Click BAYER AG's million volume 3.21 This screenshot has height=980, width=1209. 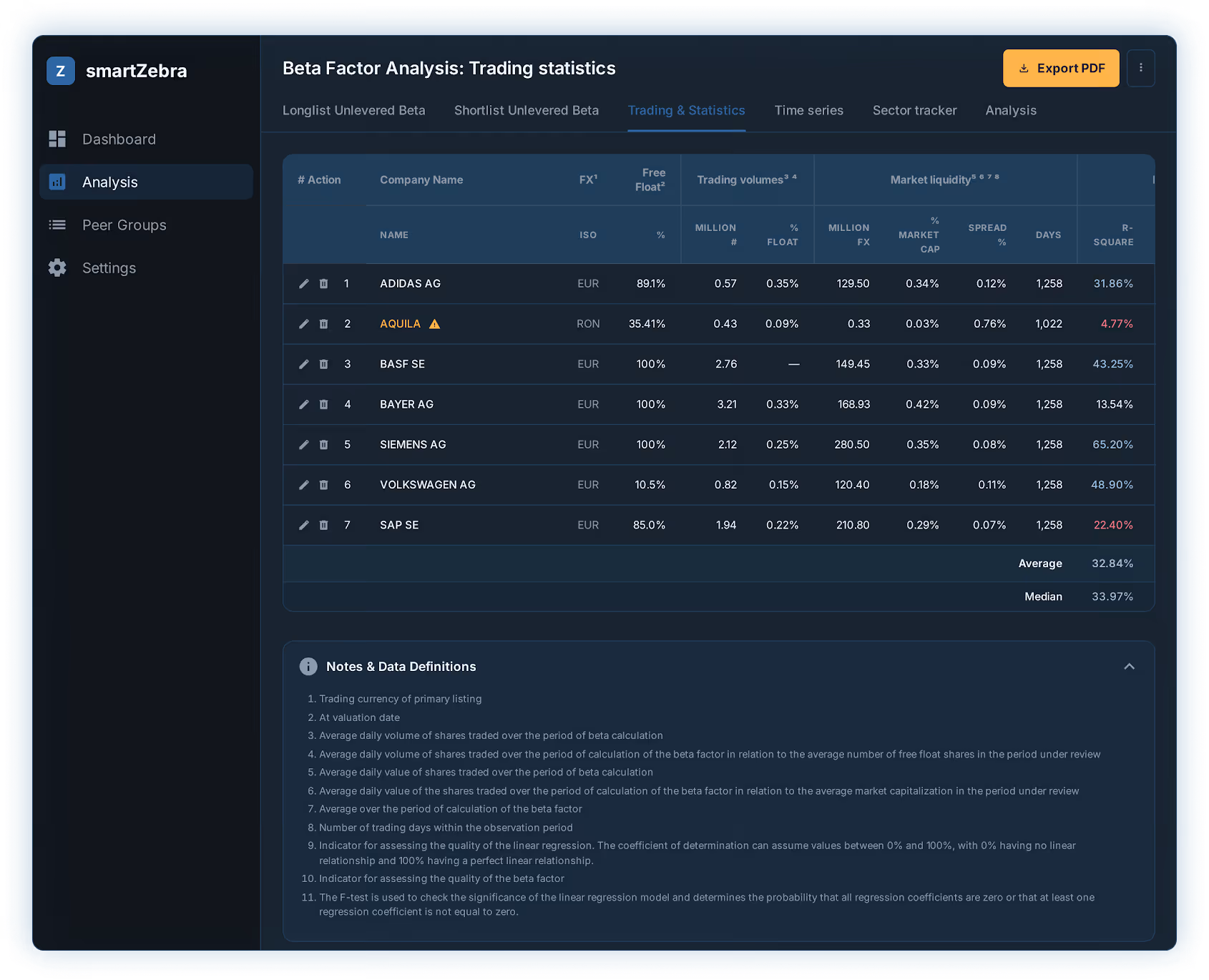[x=727, y=404]
